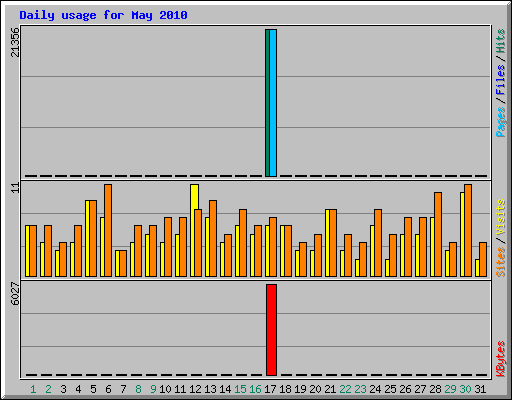This screenshot has height=400, width=512.
Task: Click day label 24 on the axis
Action: (x=375, y=389)
